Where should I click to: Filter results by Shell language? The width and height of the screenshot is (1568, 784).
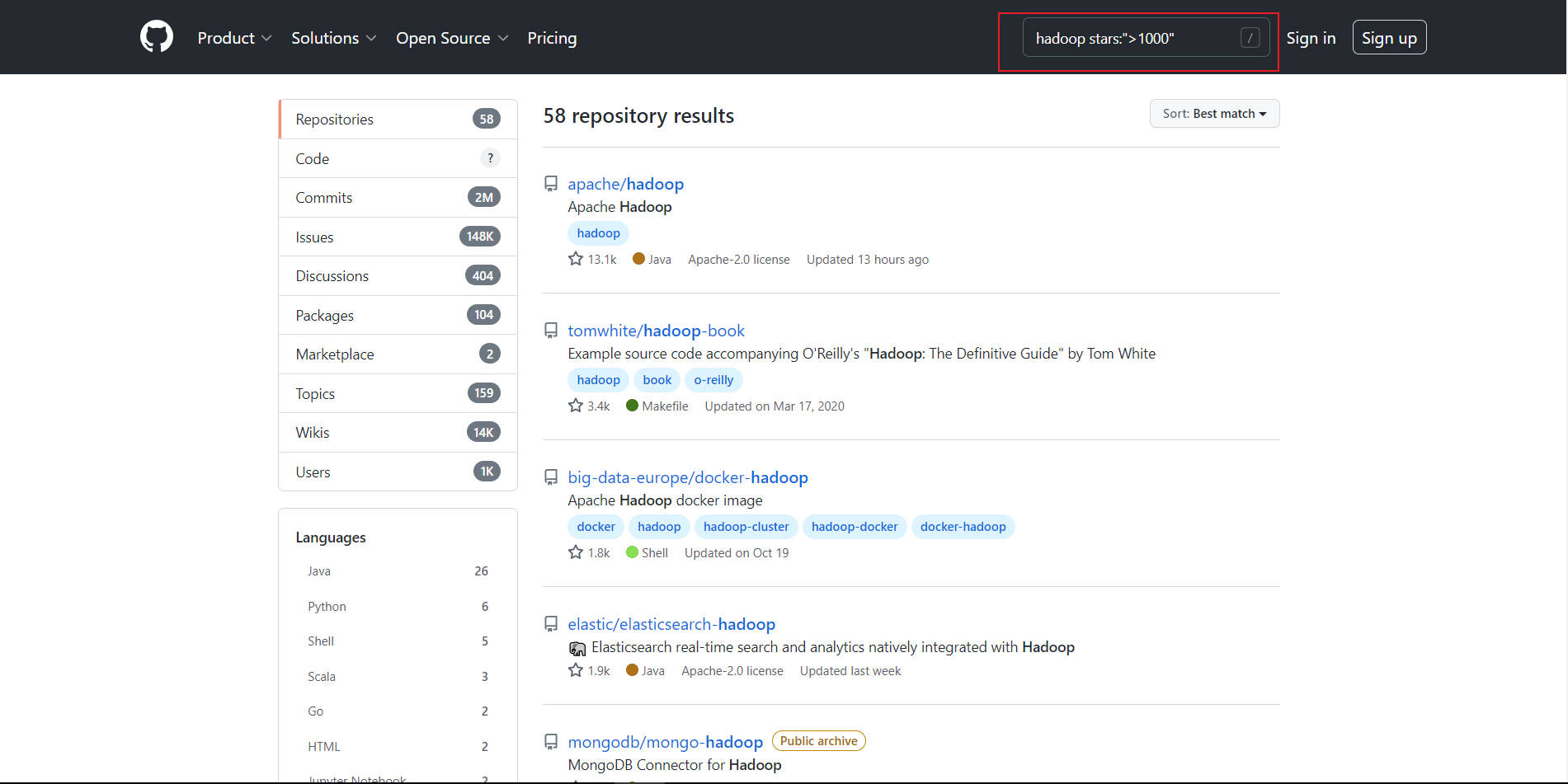398,641
